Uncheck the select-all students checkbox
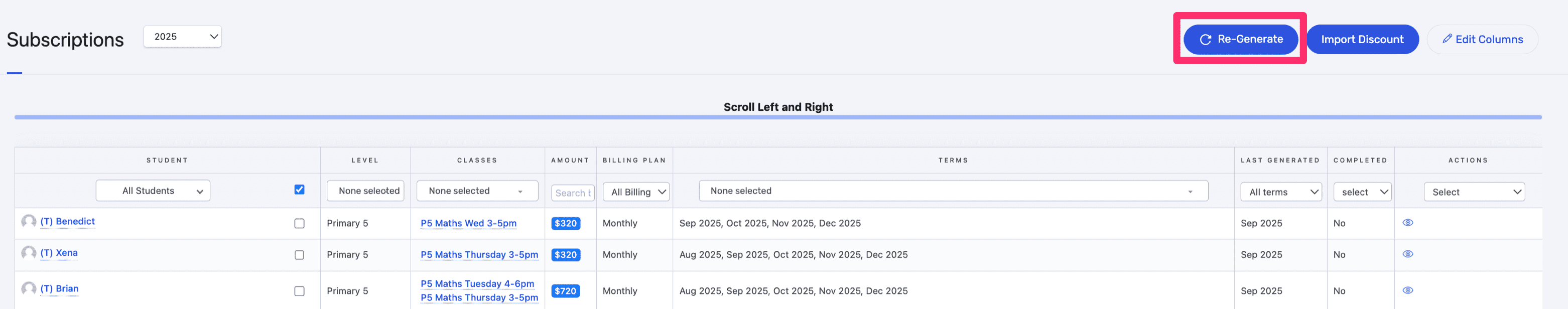This screenshot has width=1568, height=309. click(299, 190)
